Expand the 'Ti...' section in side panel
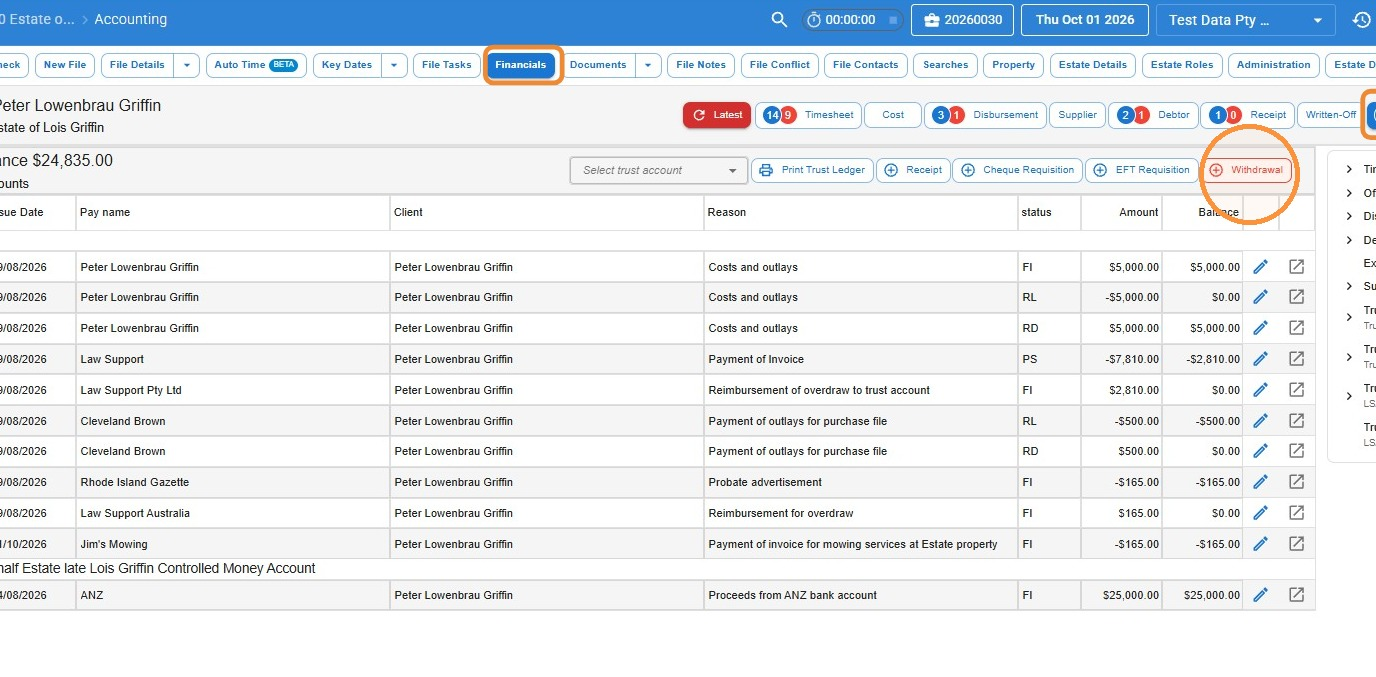This screenshot has height=677, width=1376. [1349, 169]
